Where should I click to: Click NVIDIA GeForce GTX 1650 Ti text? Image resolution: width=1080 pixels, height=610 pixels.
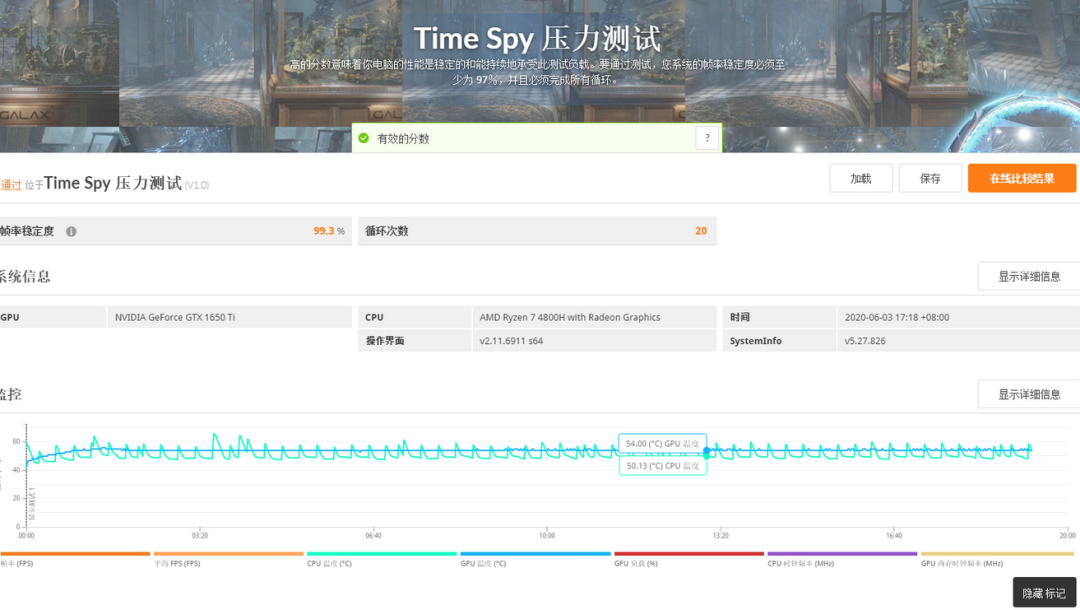(x=174, y=317)
